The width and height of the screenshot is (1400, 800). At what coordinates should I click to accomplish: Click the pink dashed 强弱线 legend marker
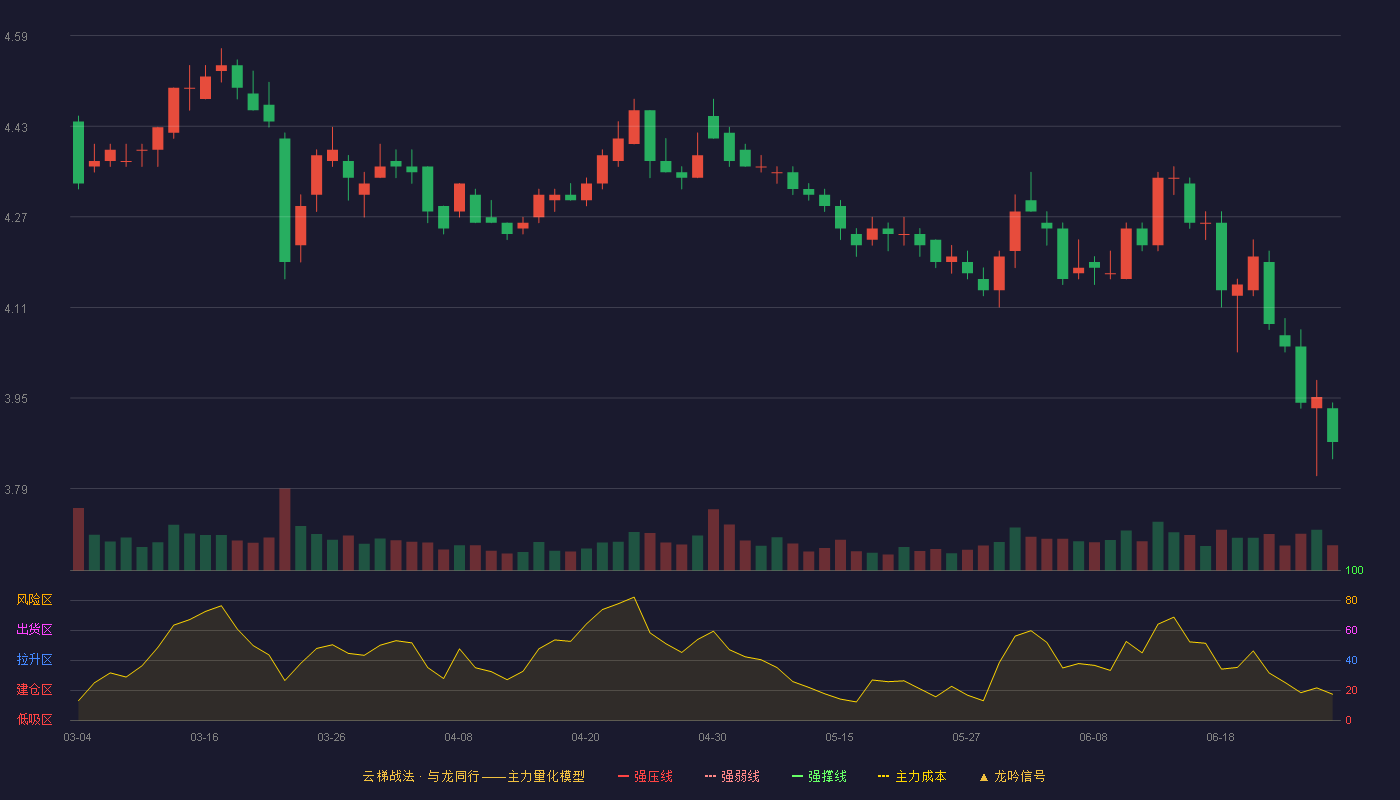710,776
